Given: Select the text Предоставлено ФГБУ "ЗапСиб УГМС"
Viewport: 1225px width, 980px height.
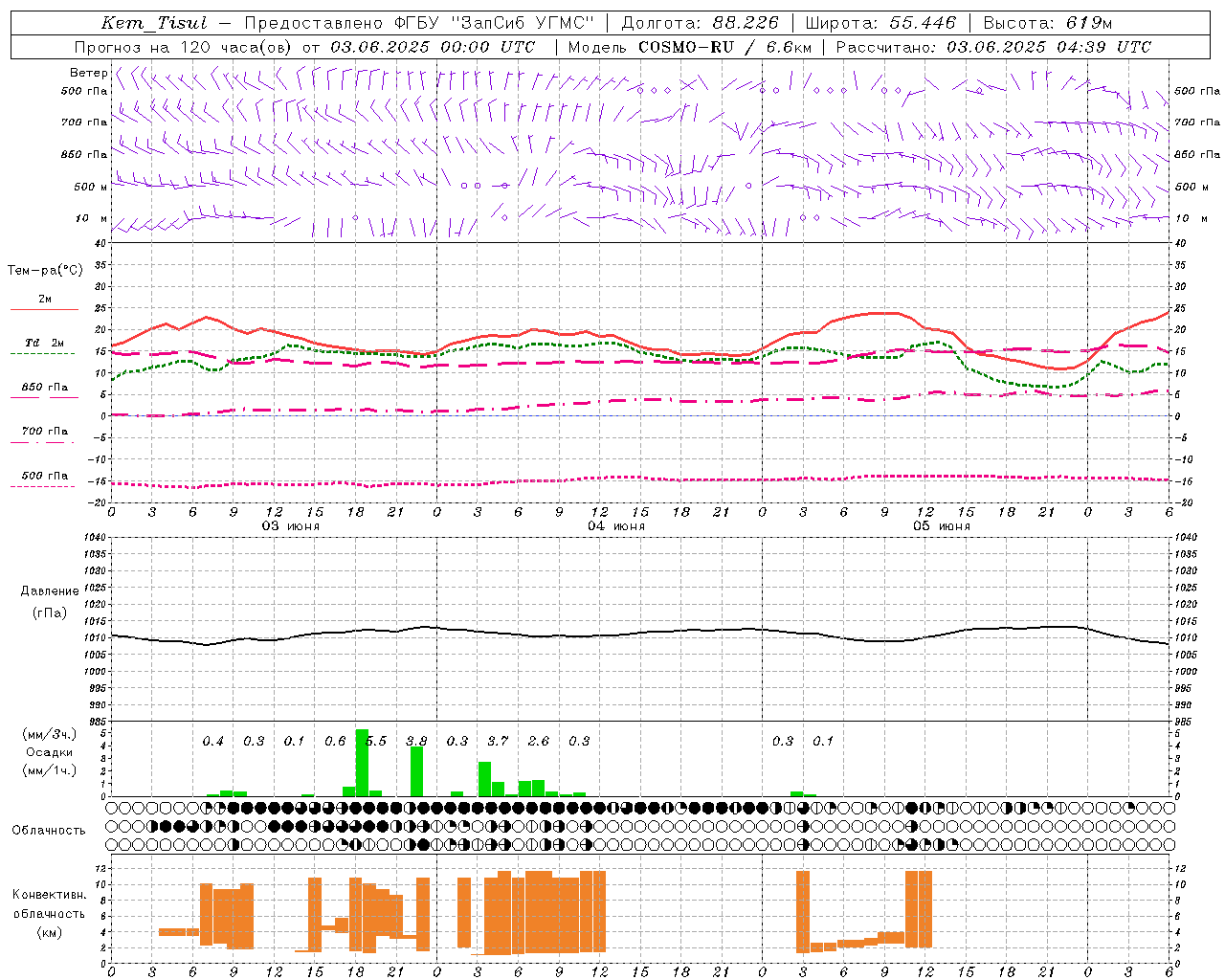Looking at the screenshot, I should point(420,23).
